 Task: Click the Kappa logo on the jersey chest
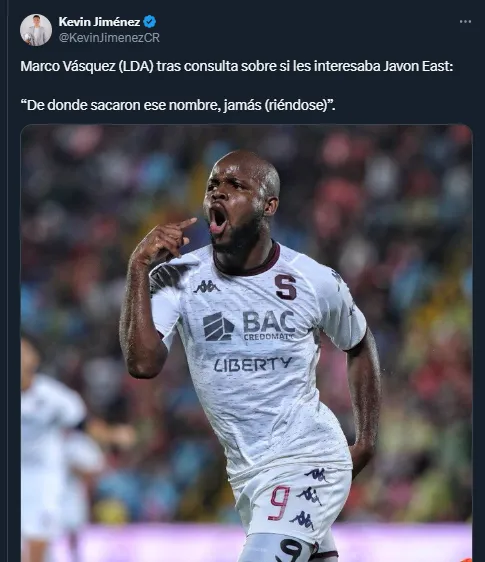click(206, 287)
